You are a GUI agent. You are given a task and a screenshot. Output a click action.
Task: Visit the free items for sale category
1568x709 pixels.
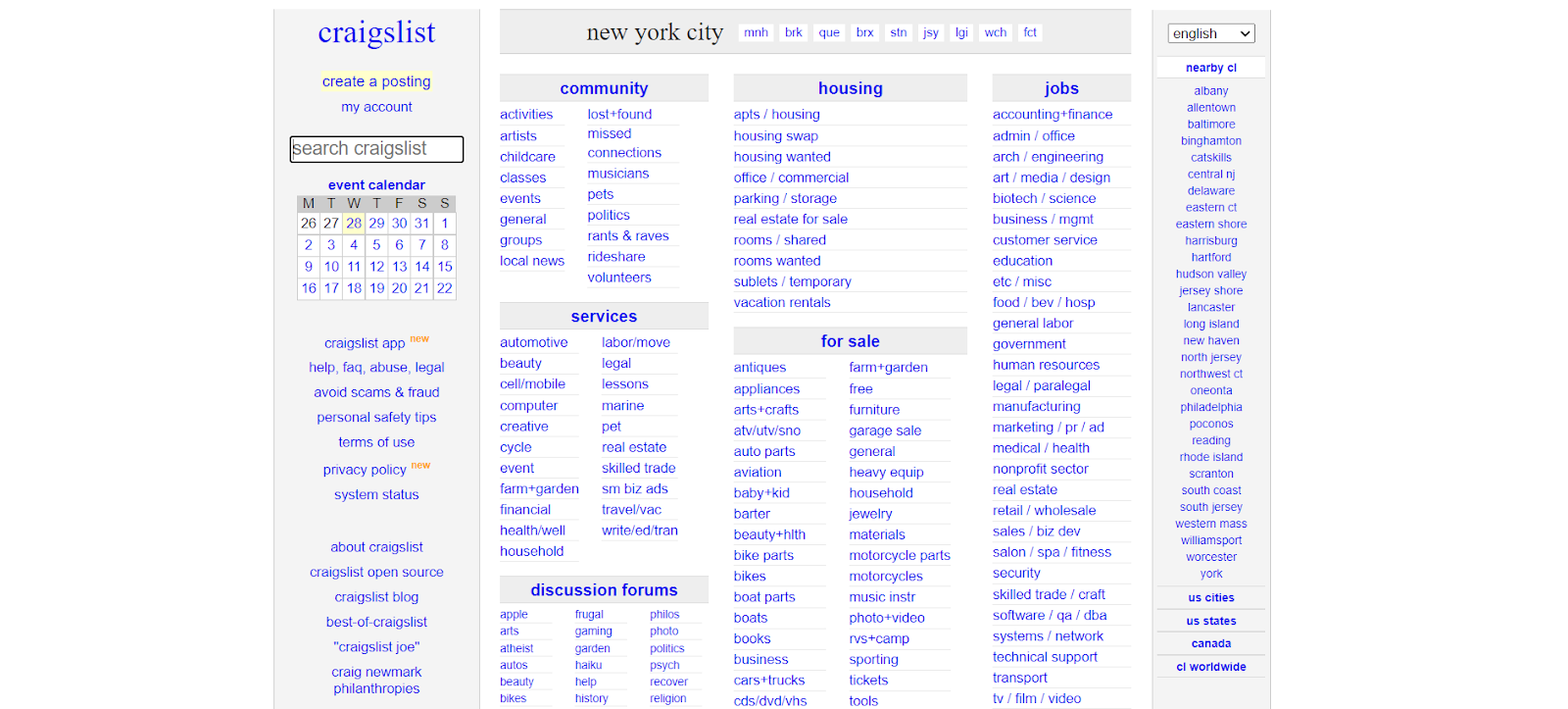[860, 389]
